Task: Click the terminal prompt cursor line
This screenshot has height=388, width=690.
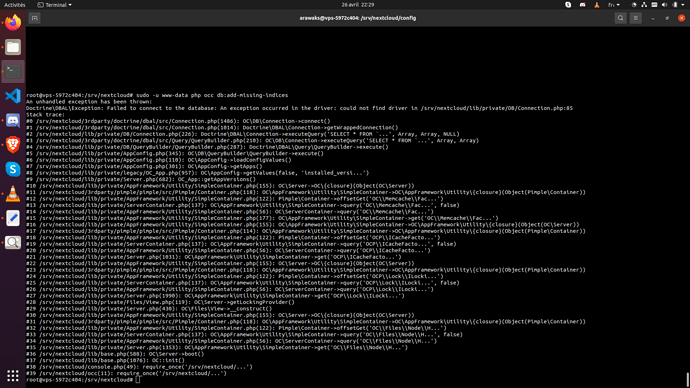Action: point(83,380)
